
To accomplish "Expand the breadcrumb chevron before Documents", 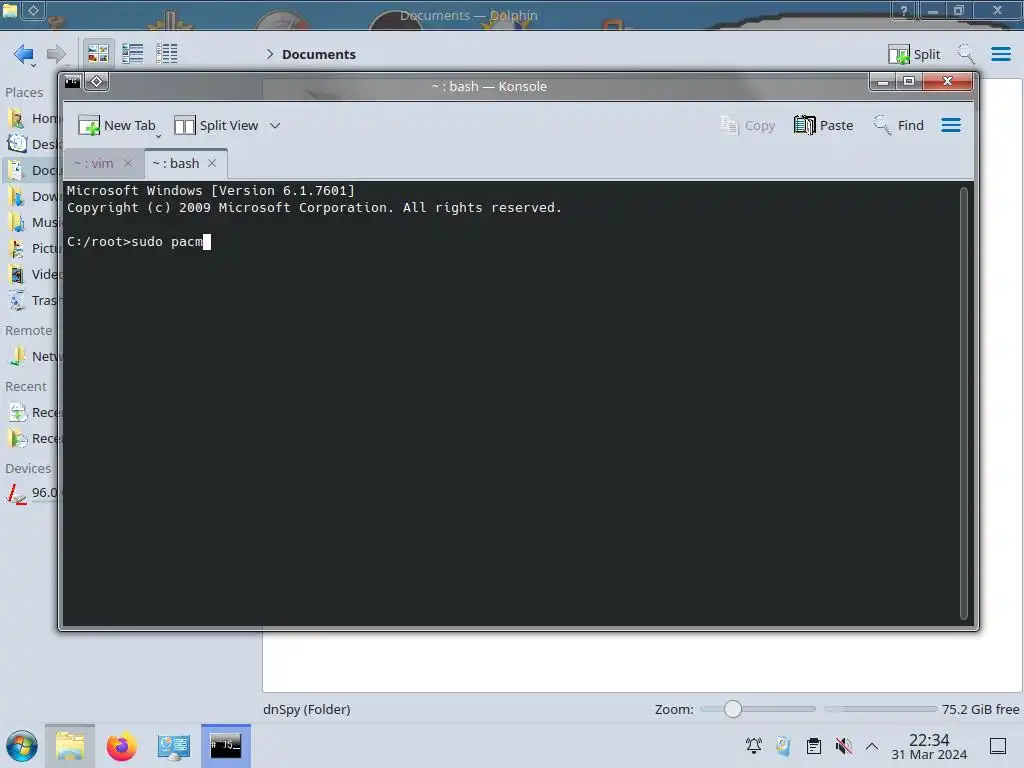I will pyautogui.click(x=270, y=54).
